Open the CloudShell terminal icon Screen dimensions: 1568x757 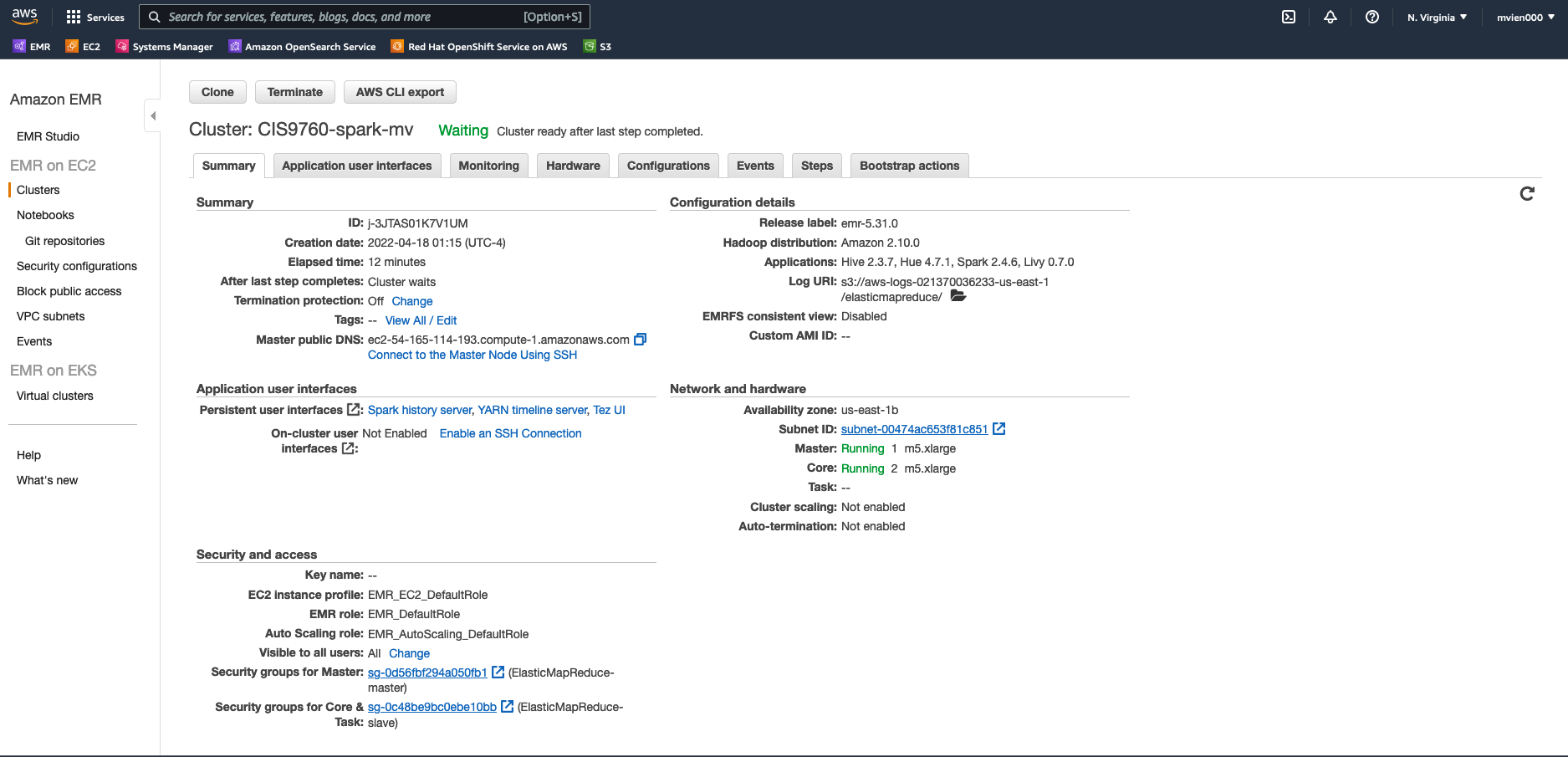[1289, 17]
